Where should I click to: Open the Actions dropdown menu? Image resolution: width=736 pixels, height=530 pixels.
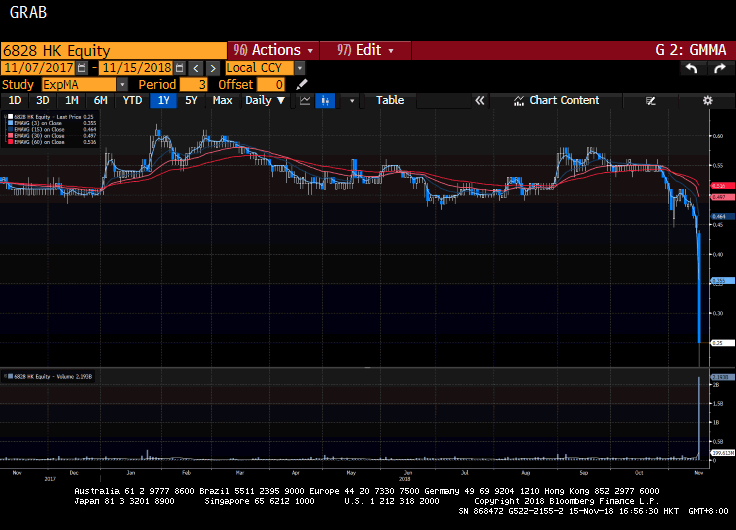click(273, 50)
